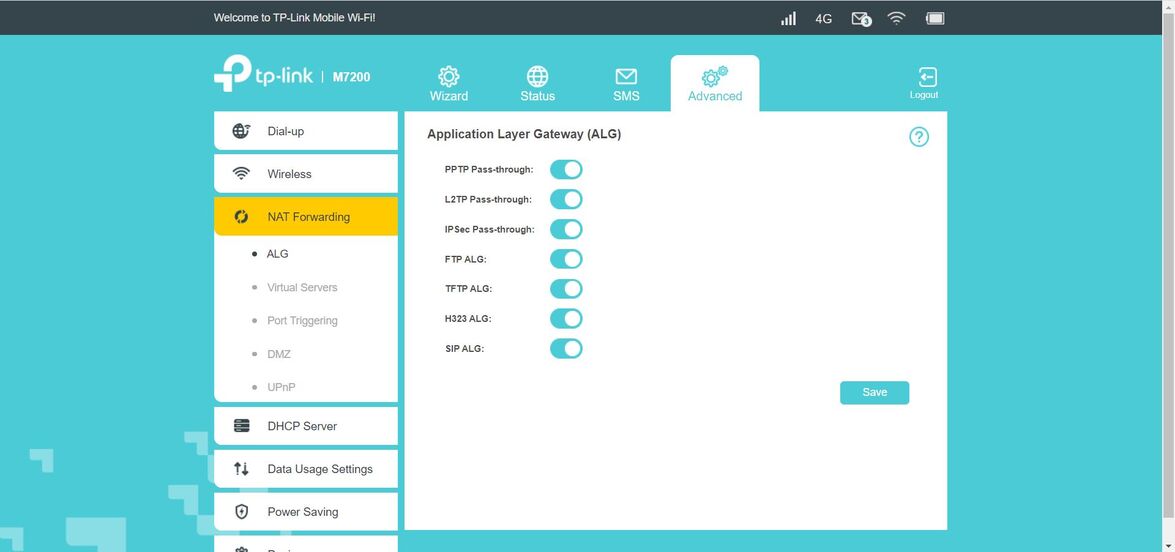
Task: Open the Wizard gear icon tab
Action: tap(449, 84)
